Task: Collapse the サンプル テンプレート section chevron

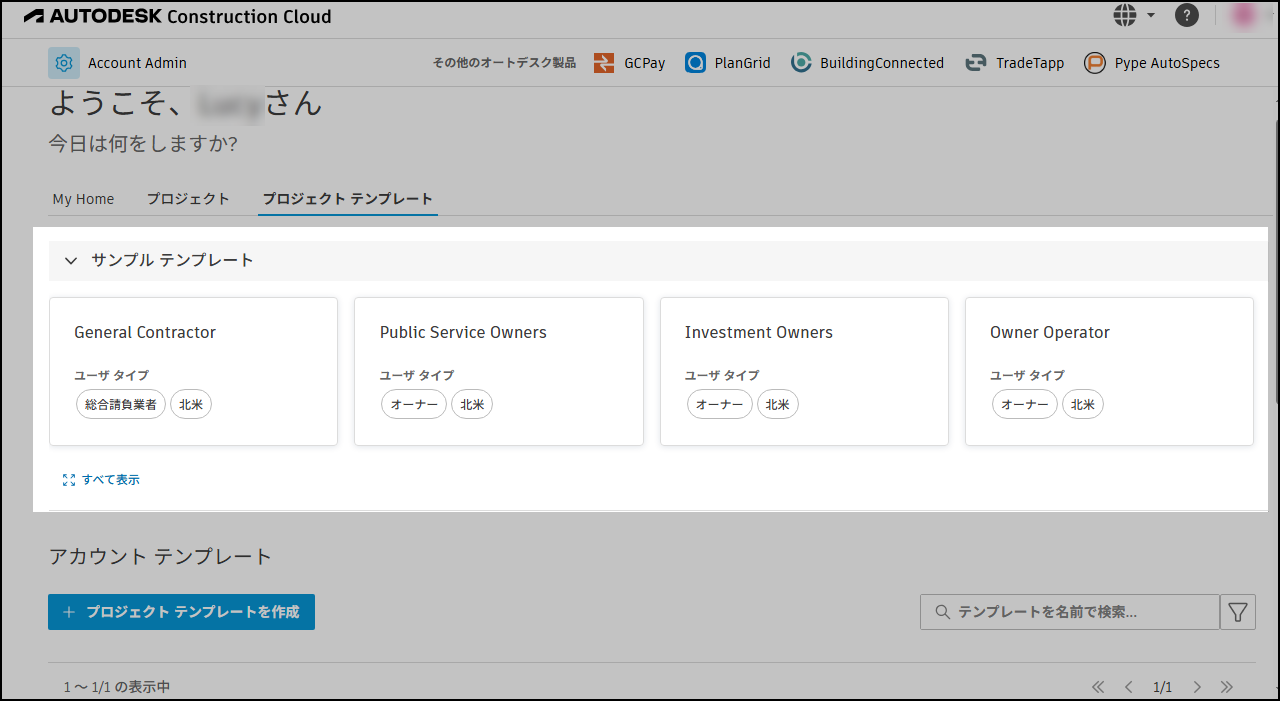Action: [70, 261]
